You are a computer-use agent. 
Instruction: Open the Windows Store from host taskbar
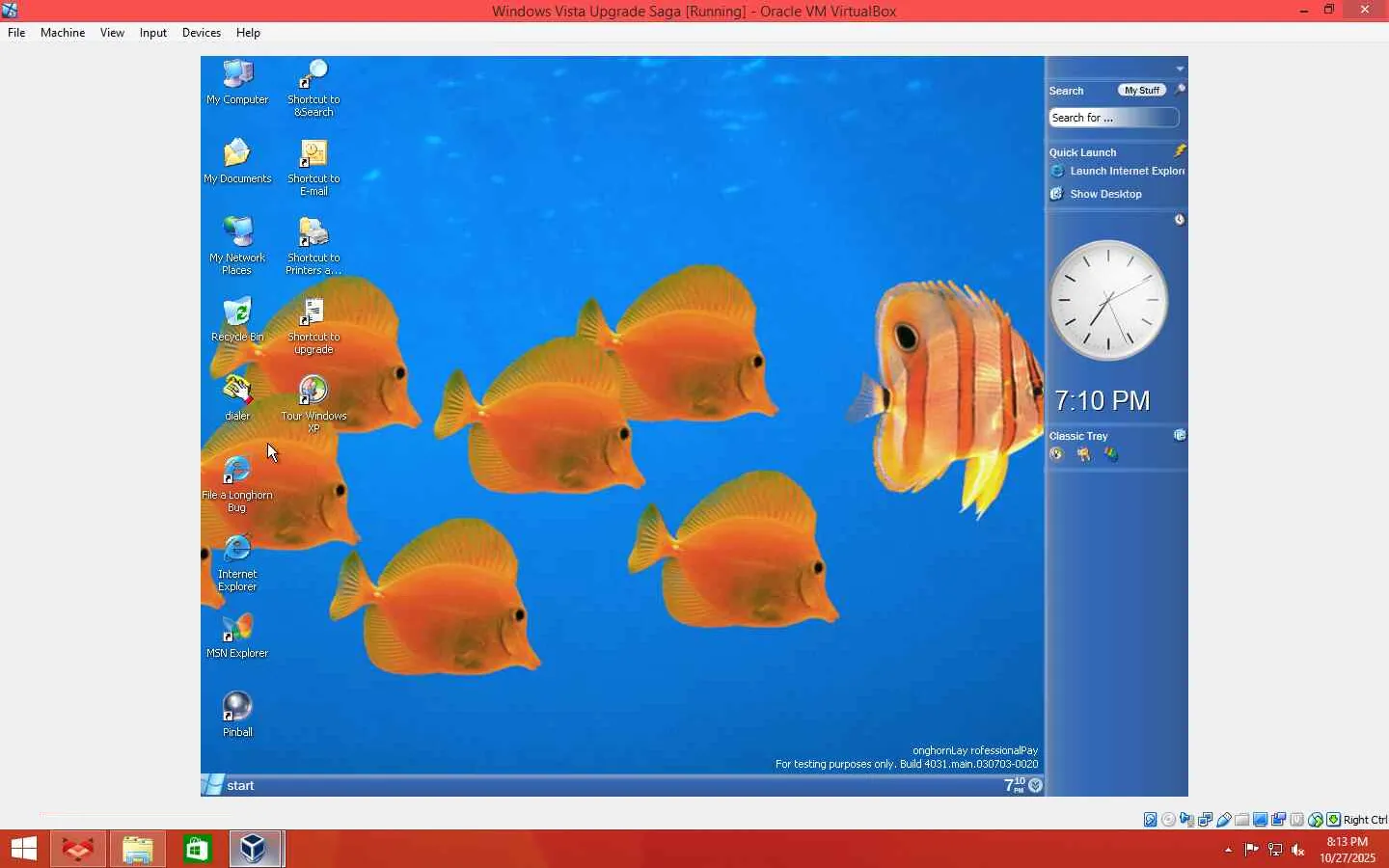coord(198,849)
